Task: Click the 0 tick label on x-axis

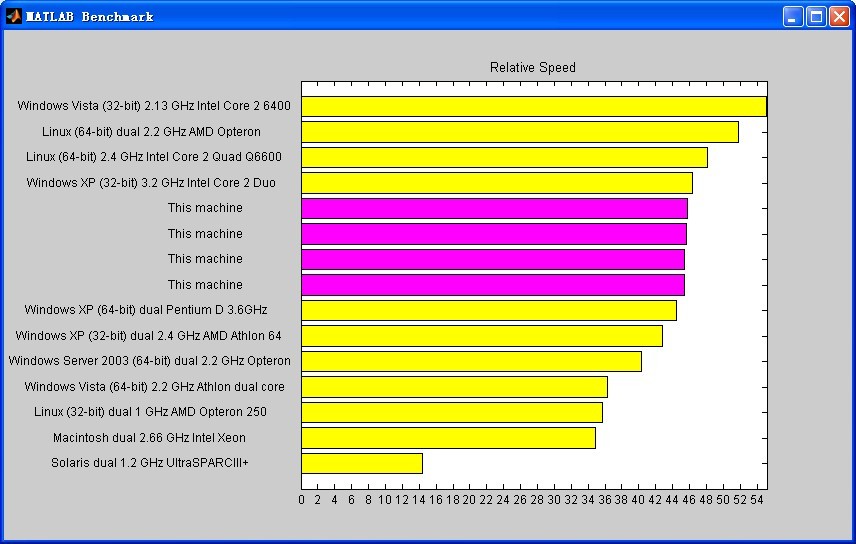Action: click(302, 500)
